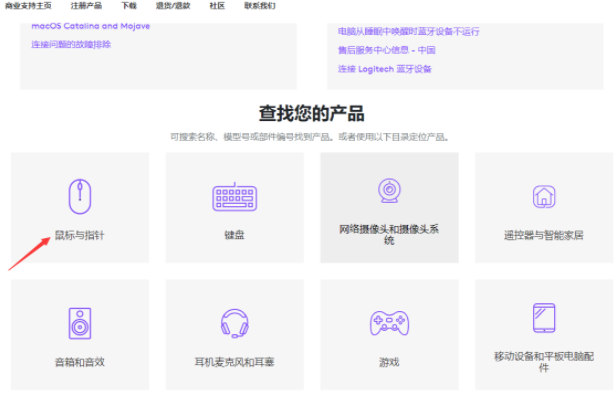Select 退货/退款 in the top menu
This screenshot has height=395, width=616.
tap(173, 6)
